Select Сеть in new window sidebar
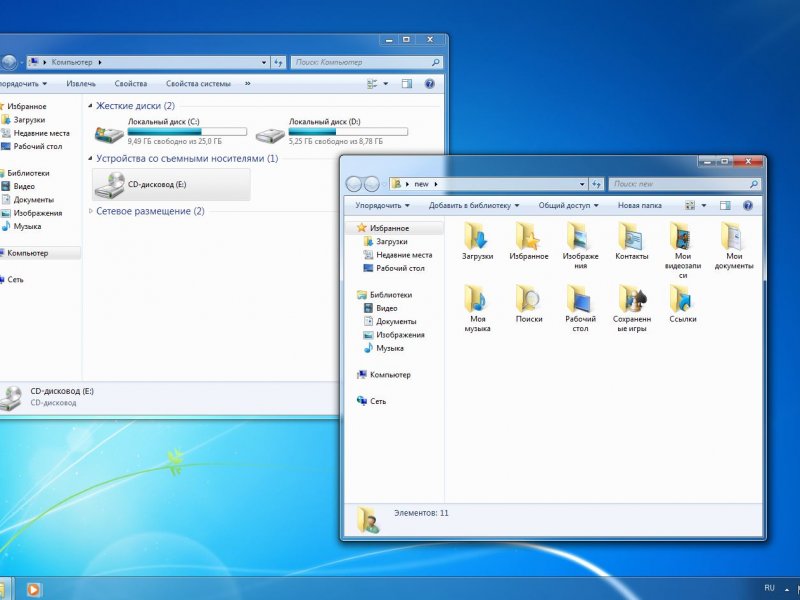Viewport: 800px width, 600px height. [x=378, y=401]
